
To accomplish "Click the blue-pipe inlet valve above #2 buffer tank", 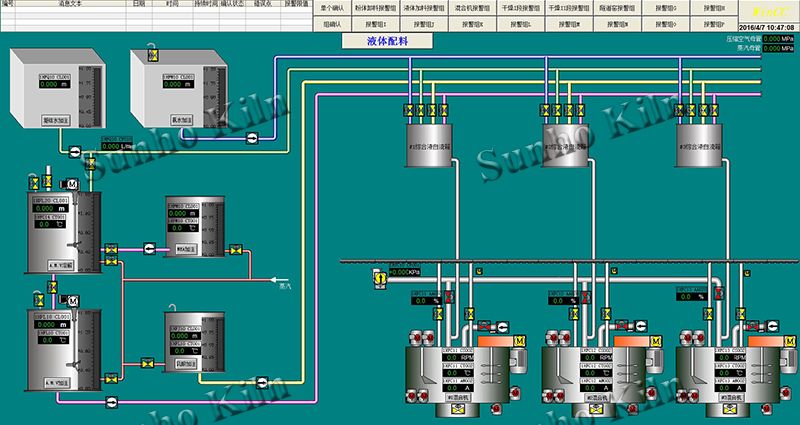I will pyautogui.click(x=546, y=110).
